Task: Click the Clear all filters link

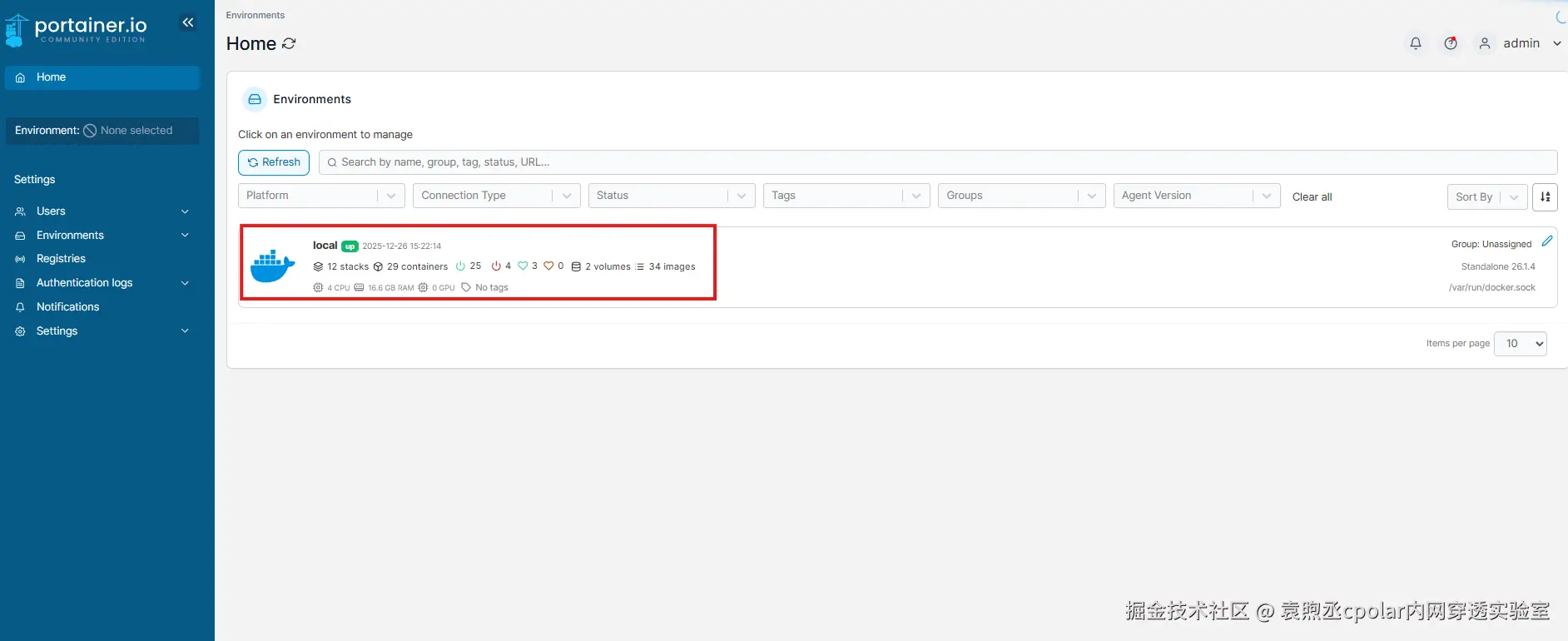Action: 1312,197
